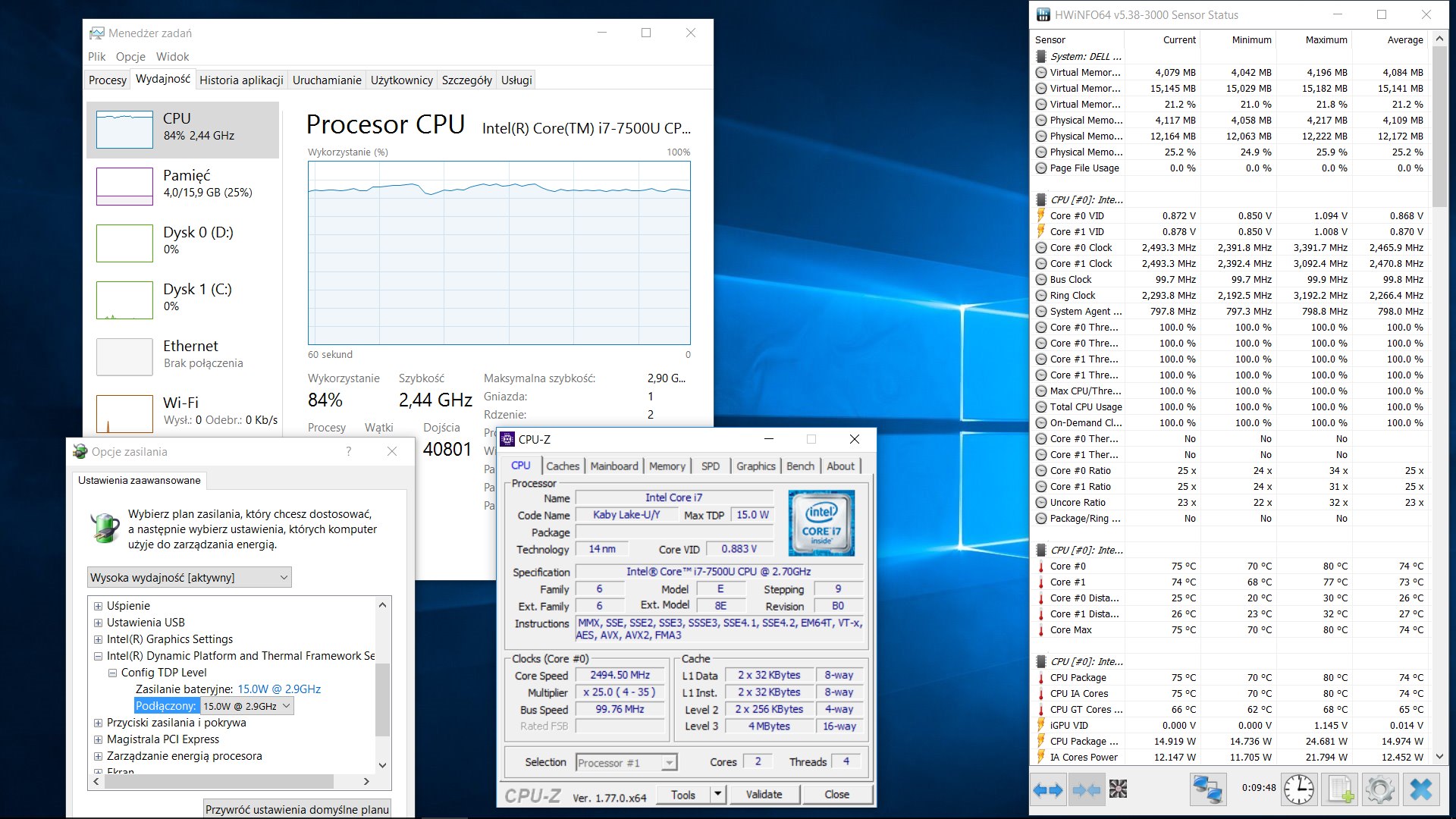Collapse the Config TDP Level node

click(112, 673)
